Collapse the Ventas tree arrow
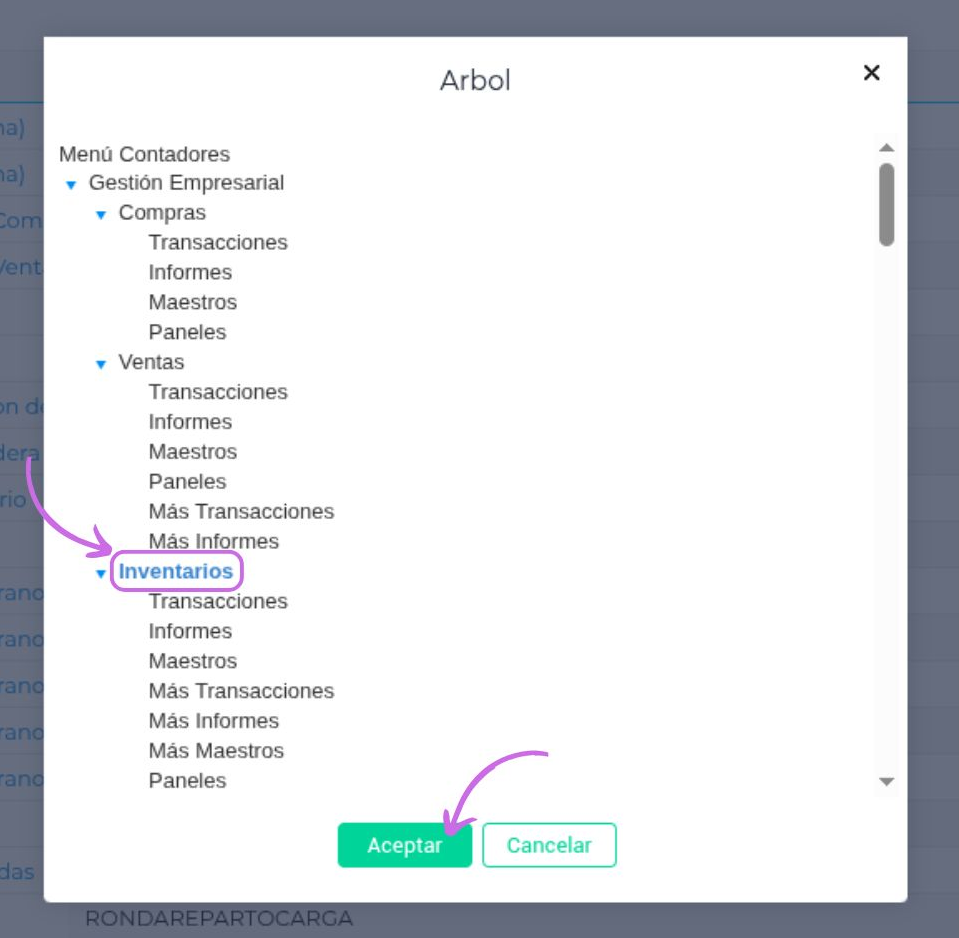 (101, 364)
